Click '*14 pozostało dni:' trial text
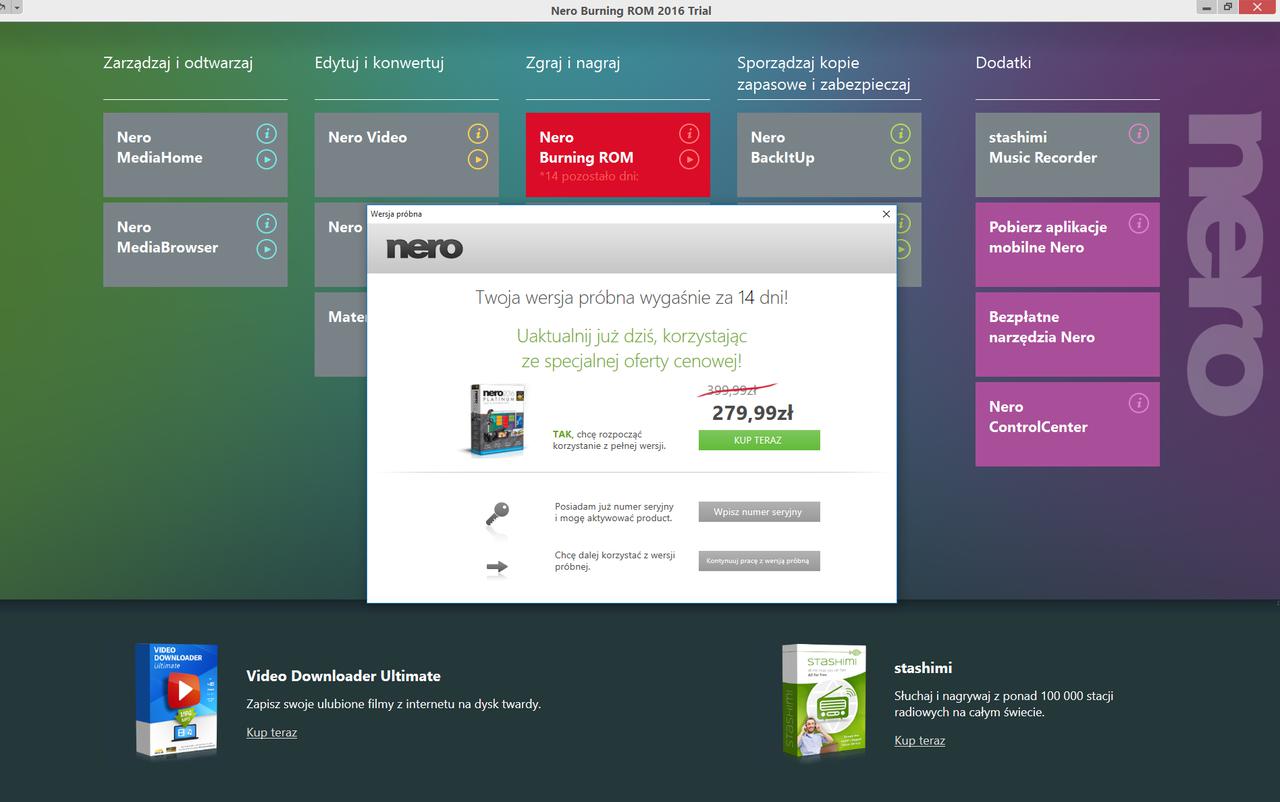Image resolution: width=1280 pixels, height=802 pixels. point(589,176)
